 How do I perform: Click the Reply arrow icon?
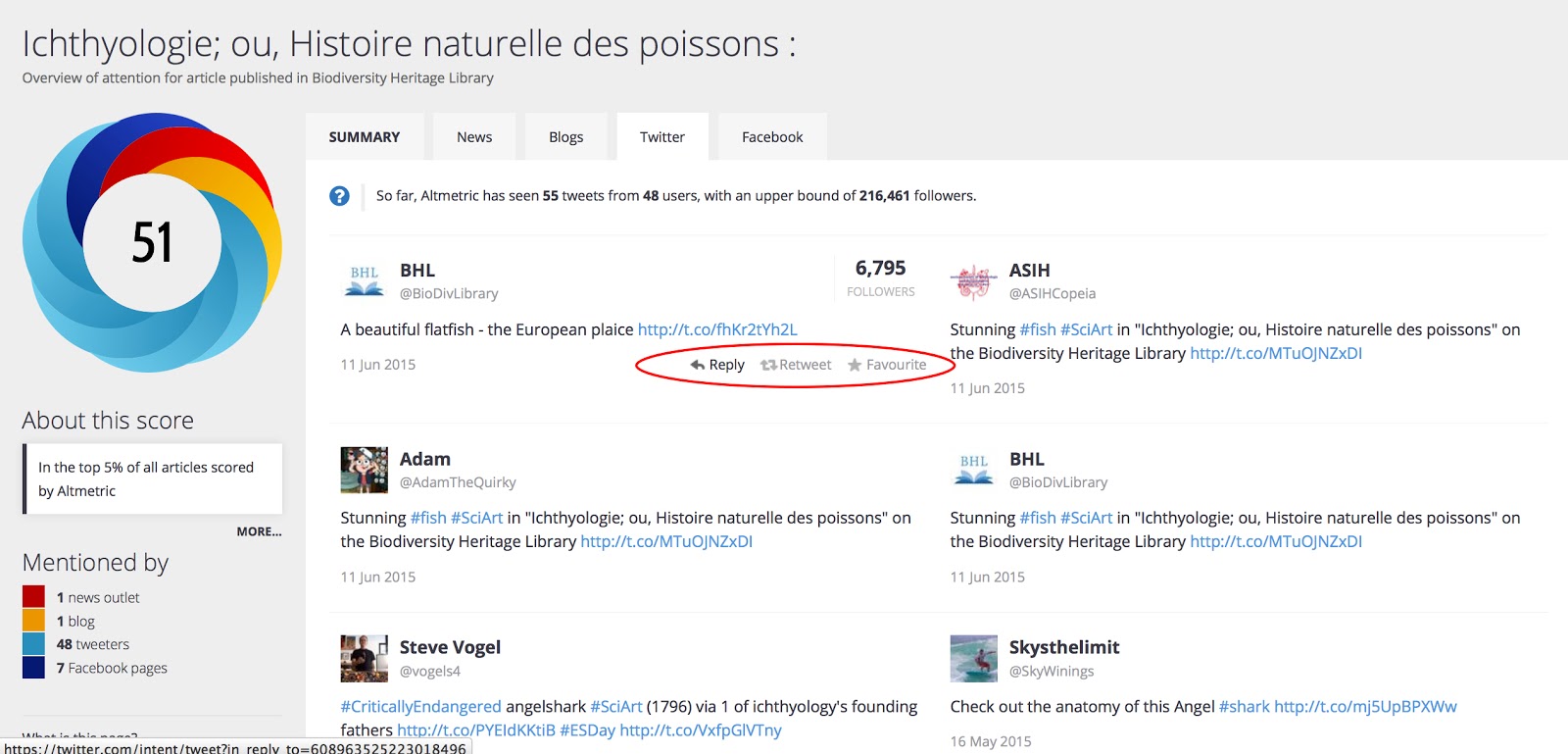698,365
